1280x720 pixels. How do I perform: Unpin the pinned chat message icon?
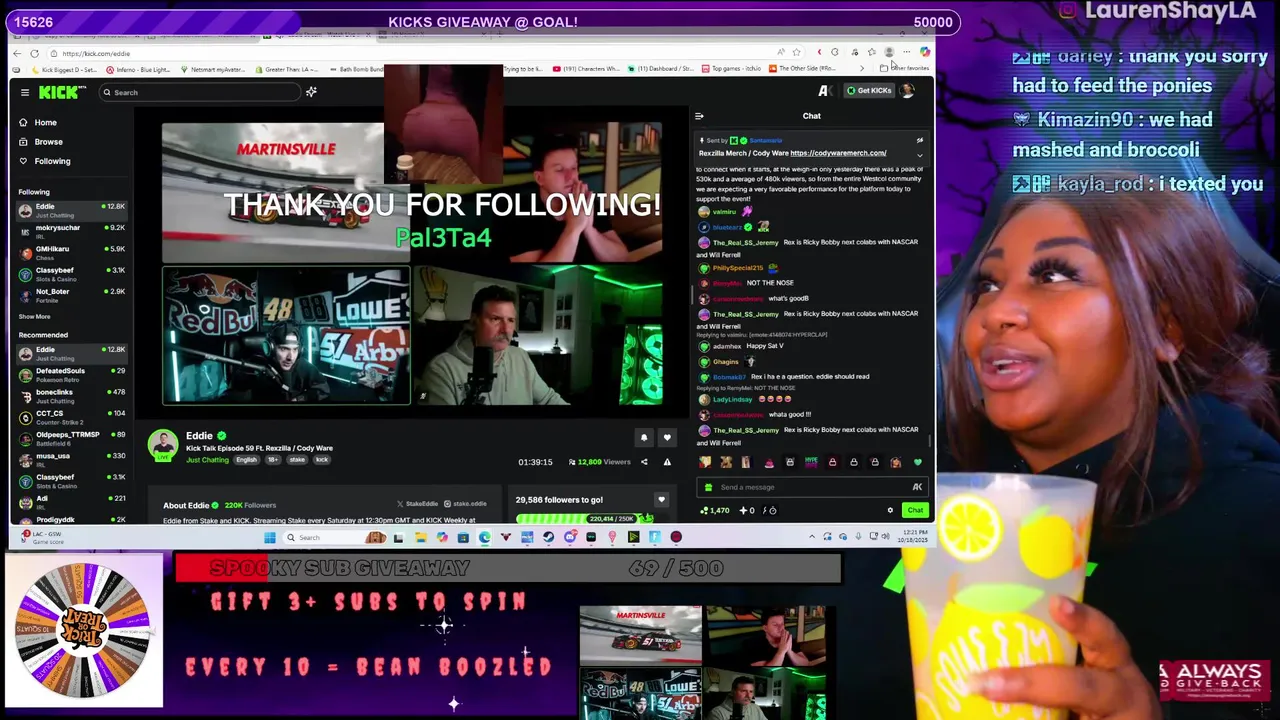[x=919, y=140]
